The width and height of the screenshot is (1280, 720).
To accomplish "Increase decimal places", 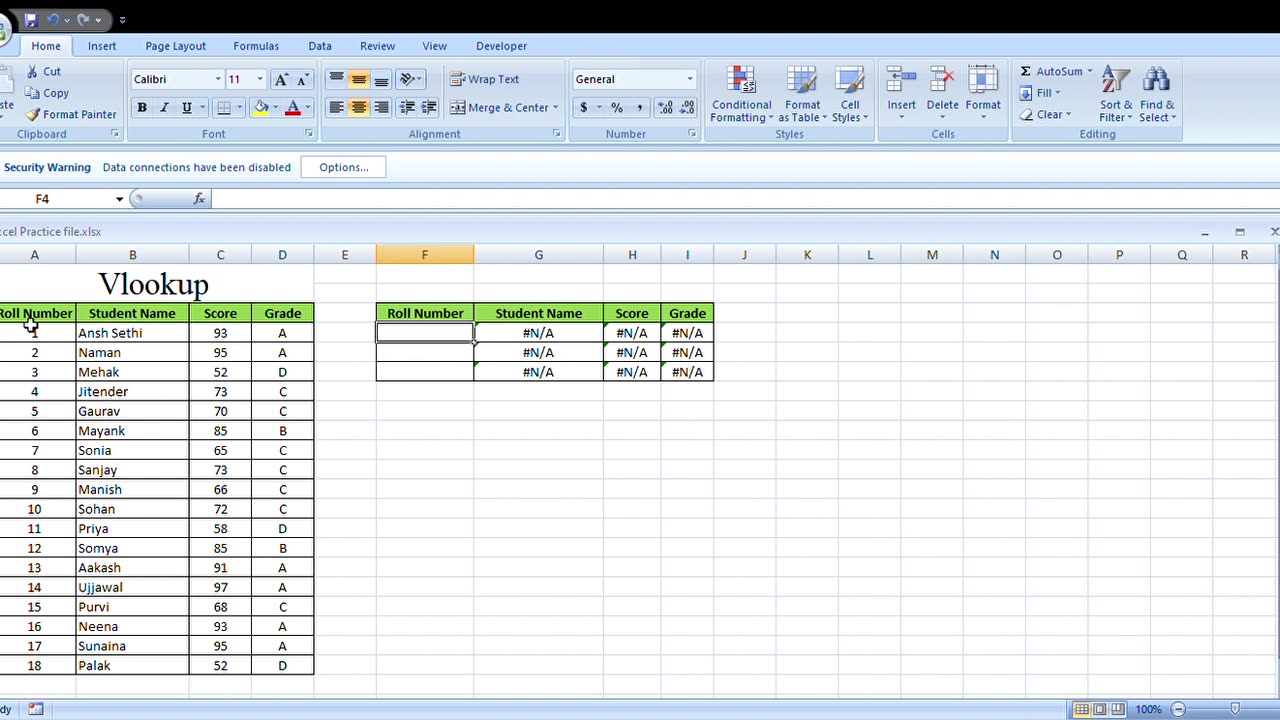I will point(666,108).
